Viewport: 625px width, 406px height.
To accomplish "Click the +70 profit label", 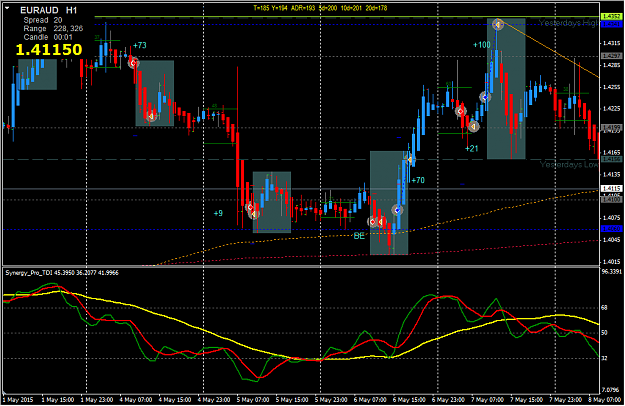I will click(418, 180).
